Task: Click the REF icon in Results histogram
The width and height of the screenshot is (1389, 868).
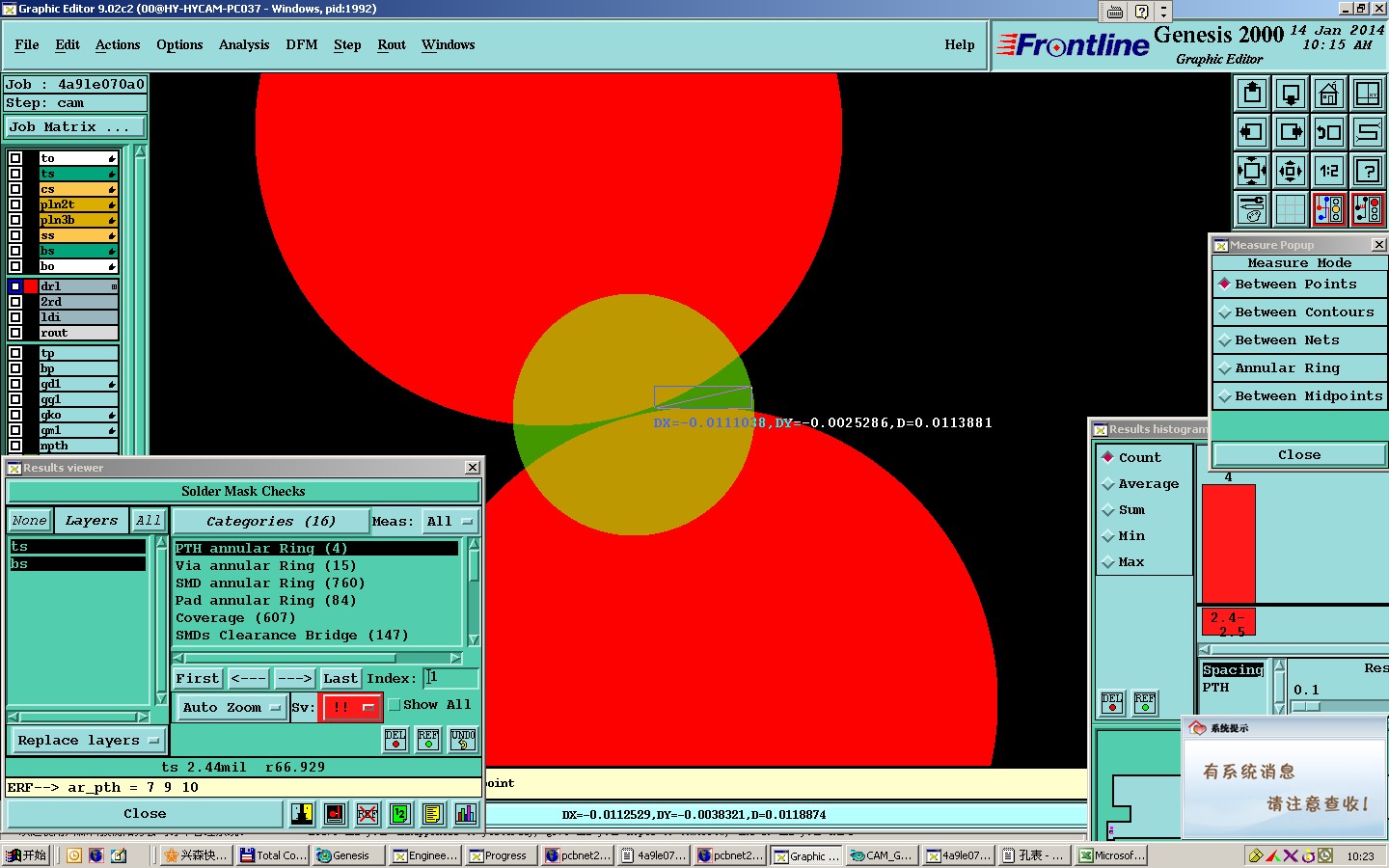Action: click(x=1145, y=703)
